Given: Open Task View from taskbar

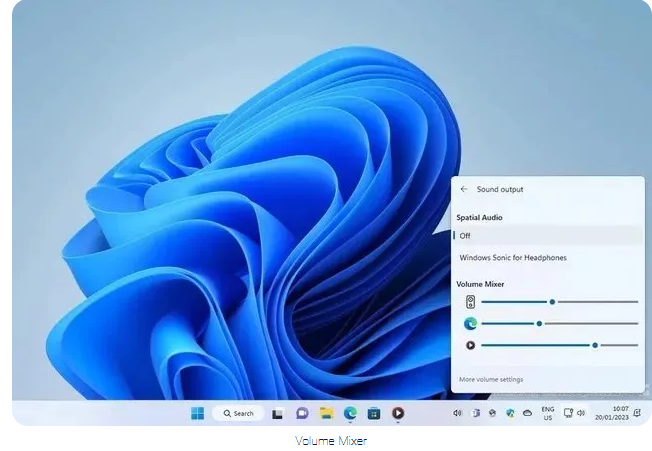Looking at the screenshot, I should coord(277,414).
